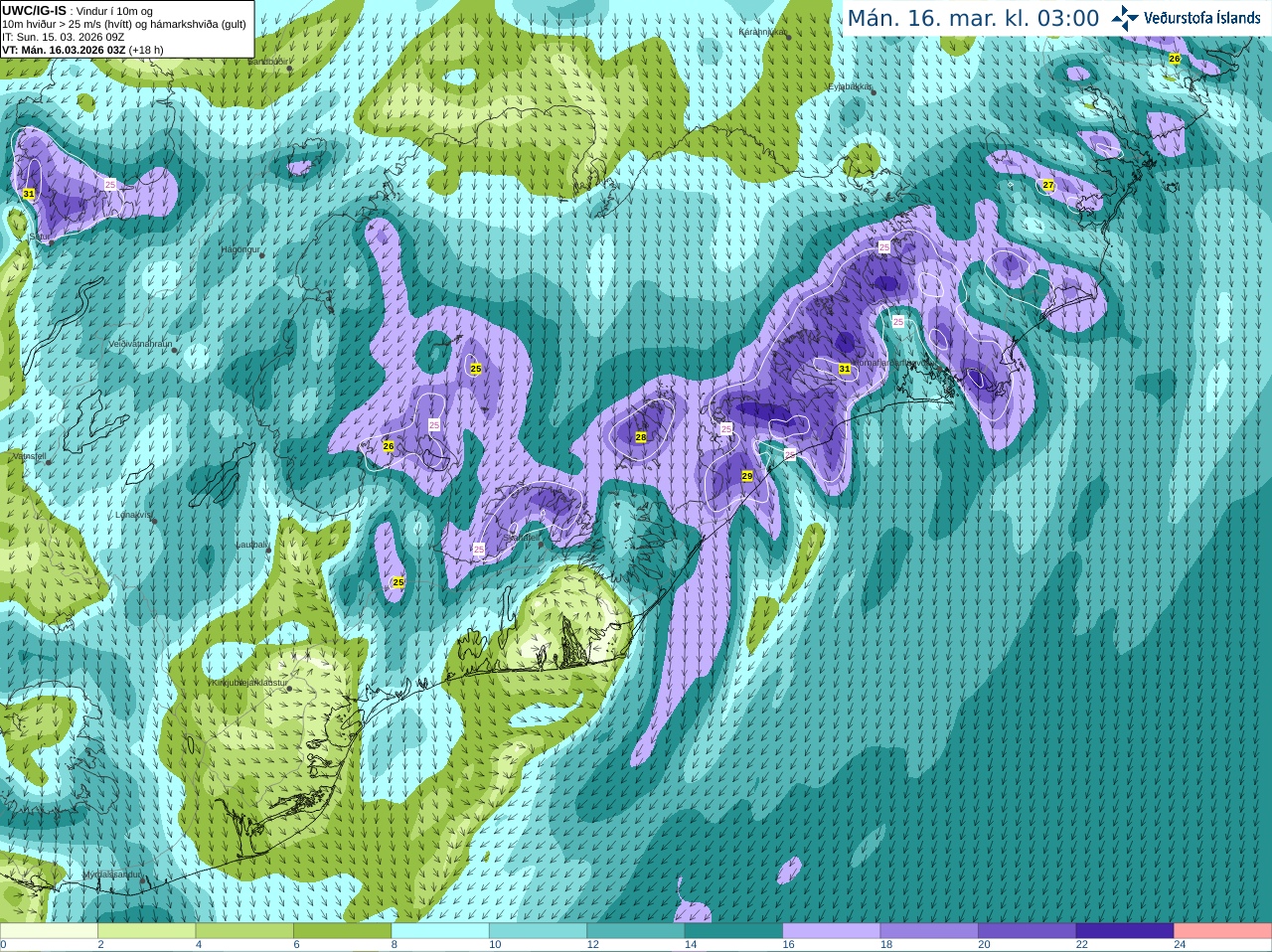Select the IT: Sun. 15. 03. 2026 09Z line
The image size is (1272, 952).
pyautogui.click(x=63, y=37)
